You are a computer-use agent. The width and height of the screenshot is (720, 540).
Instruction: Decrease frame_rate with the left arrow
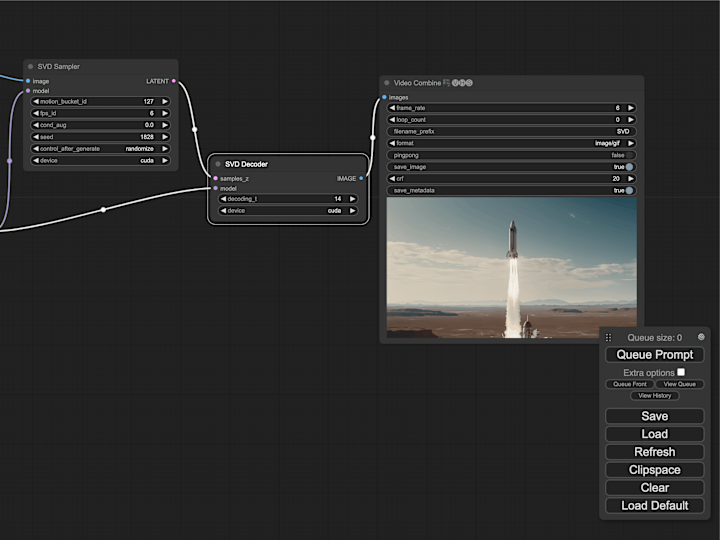pos(392,108)
